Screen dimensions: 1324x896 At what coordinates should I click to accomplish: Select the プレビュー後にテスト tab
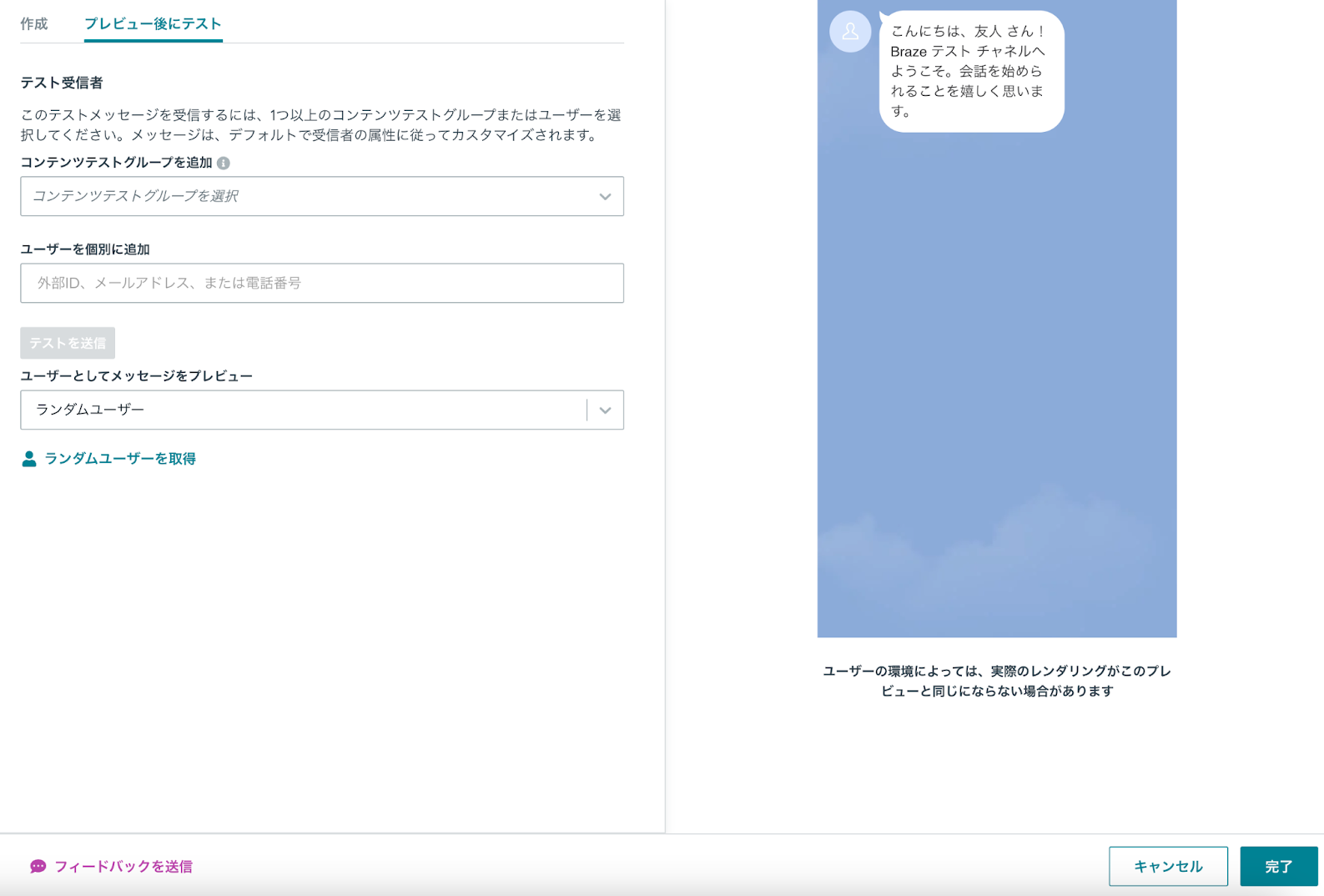153,24
